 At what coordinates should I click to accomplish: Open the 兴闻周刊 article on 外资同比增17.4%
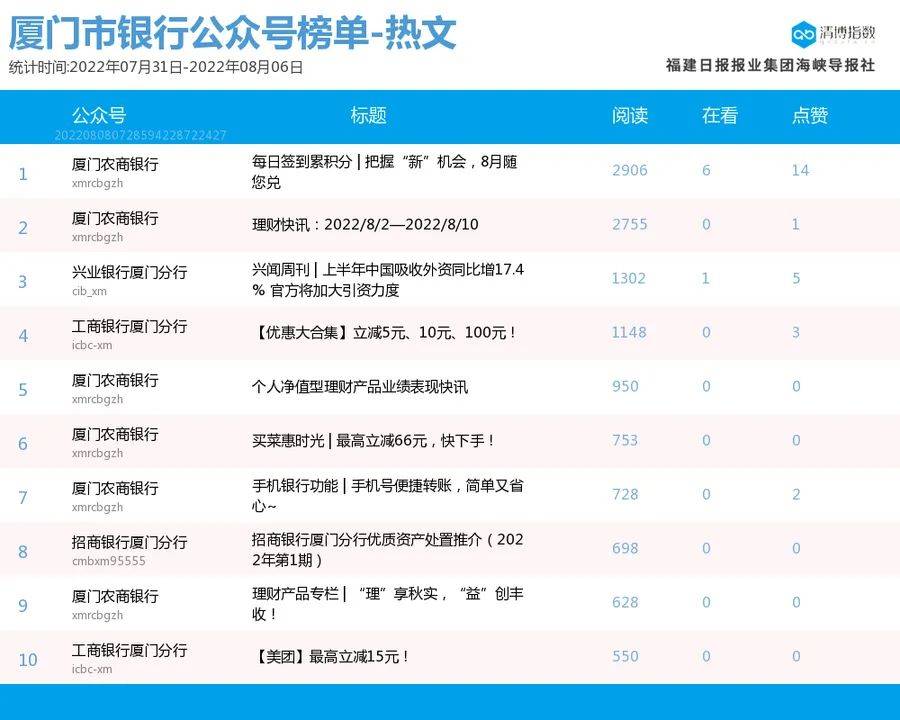coord(387,280)
